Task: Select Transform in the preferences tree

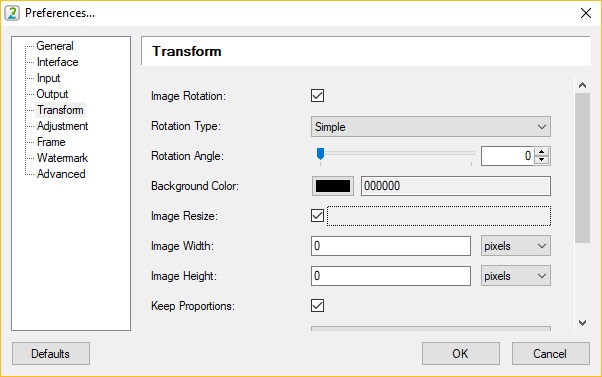Action: [60, 110]
